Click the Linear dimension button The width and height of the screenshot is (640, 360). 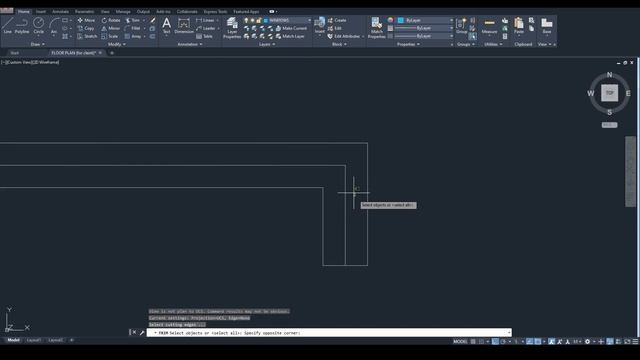tap(206, 20)
